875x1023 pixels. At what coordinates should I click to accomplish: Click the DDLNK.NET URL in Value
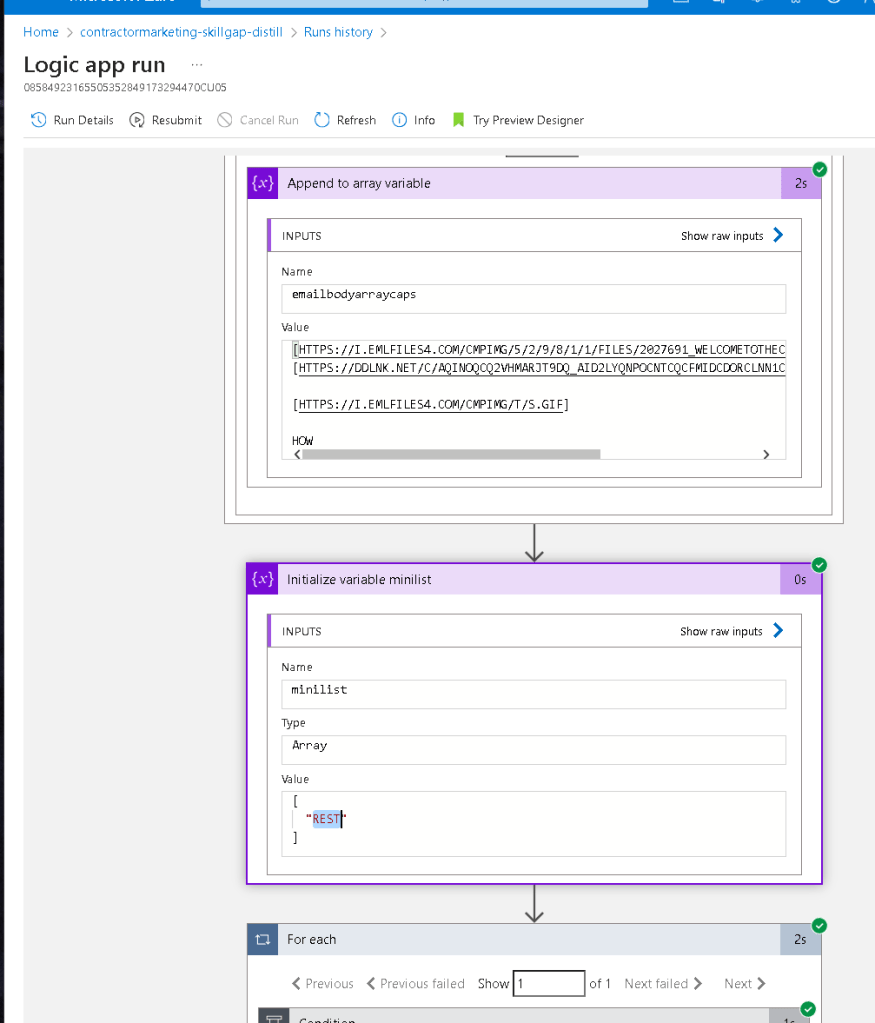542,368
